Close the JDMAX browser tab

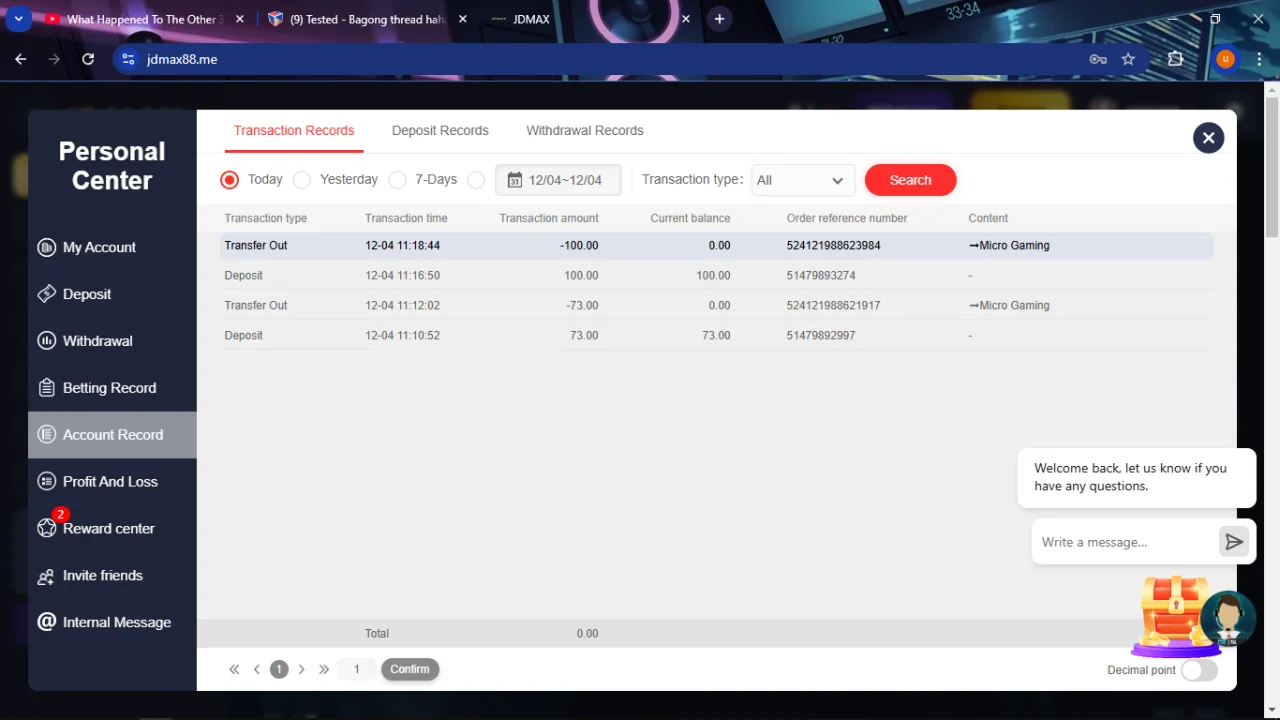tap(686, 19)
